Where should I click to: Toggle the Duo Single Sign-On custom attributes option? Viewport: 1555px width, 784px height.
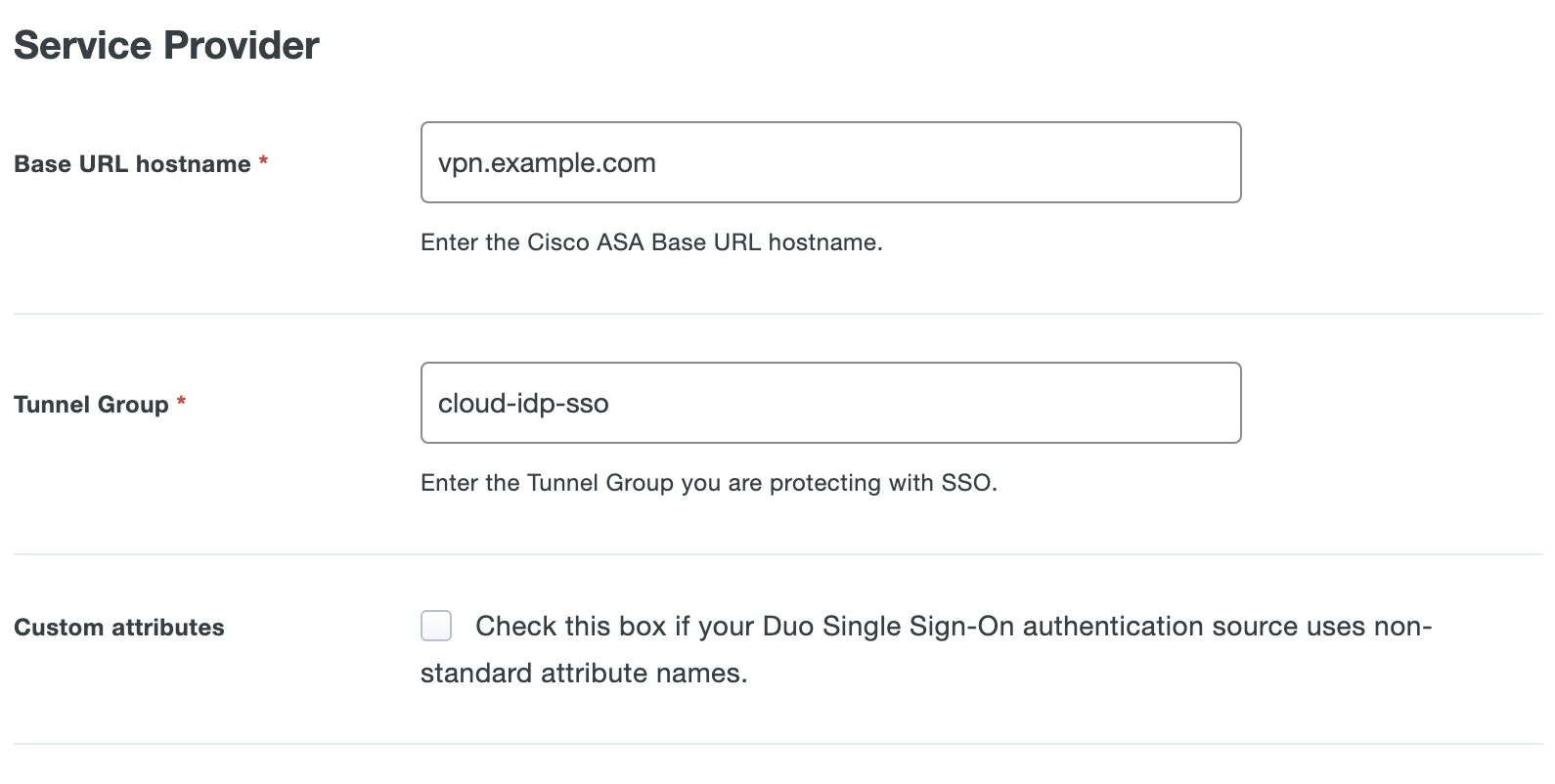click(x=435, y=626)
